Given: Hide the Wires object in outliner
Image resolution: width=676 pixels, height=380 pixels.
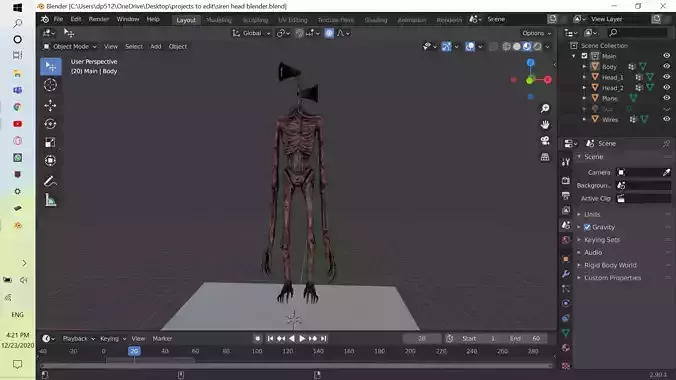Looking at the screenshot, I should click(666, 119).
